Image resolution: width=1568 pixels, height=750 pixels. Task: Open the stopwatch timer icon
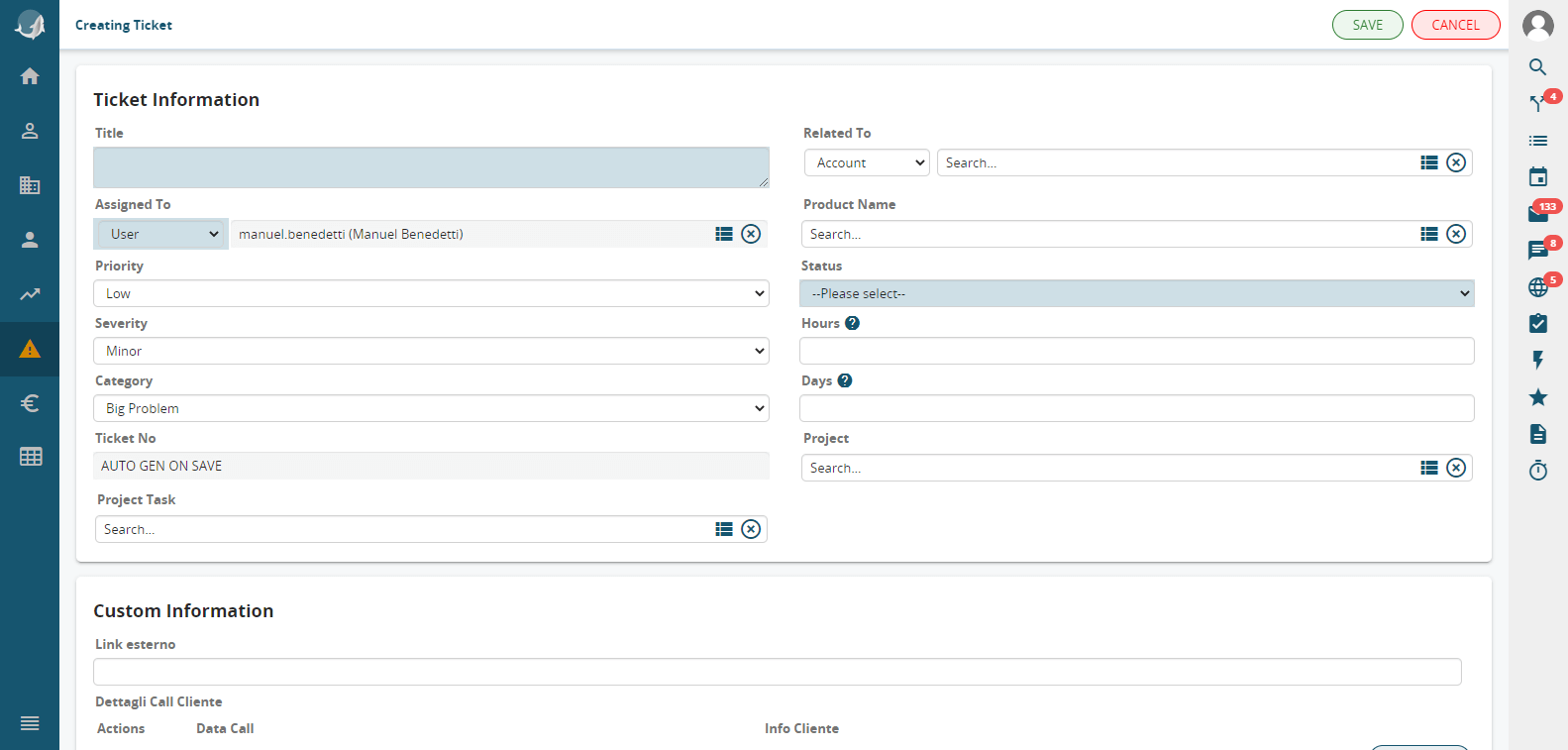(x=1537, y=471)
